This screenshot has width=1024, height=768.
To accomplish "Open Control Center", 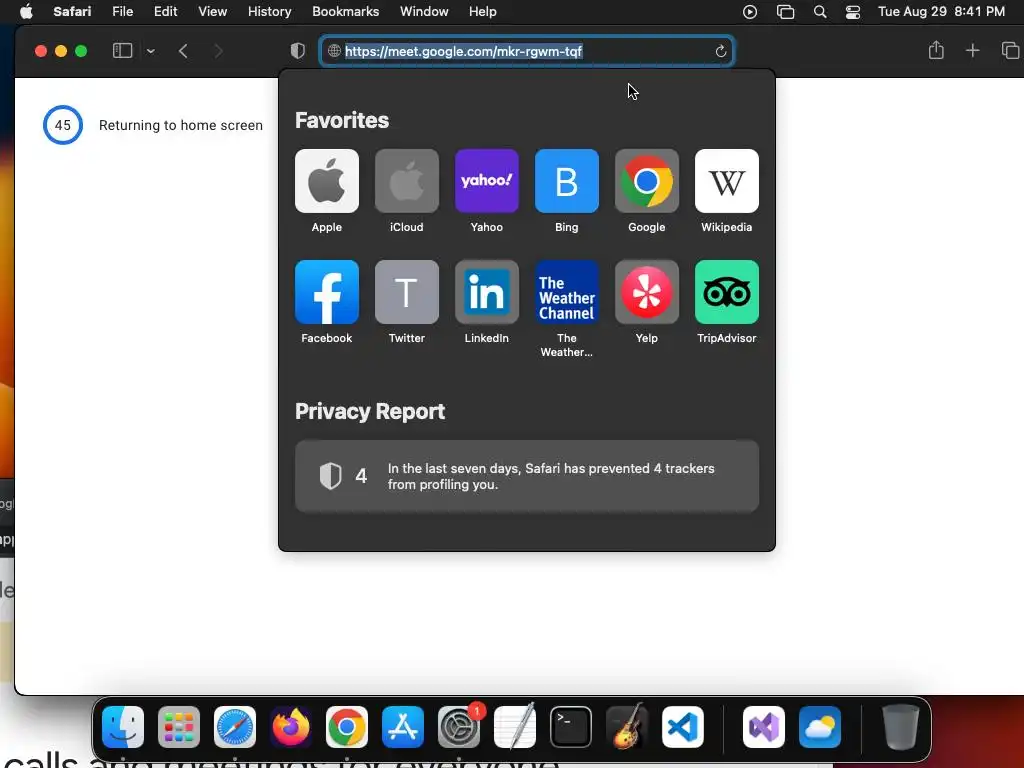I will (x=853, y=12).
